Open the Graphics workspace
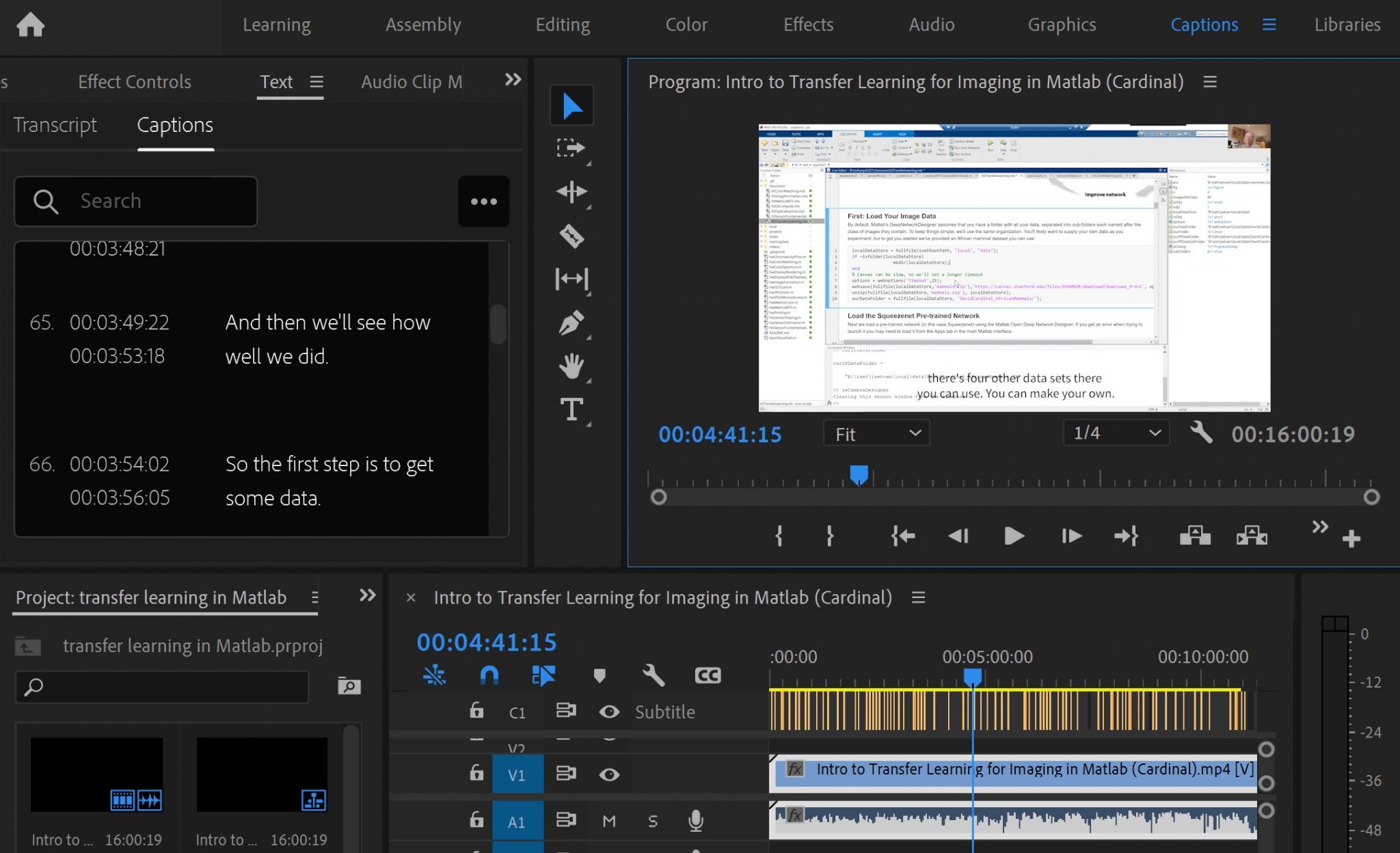The image size is (1400, 853). pos(1062,25)
